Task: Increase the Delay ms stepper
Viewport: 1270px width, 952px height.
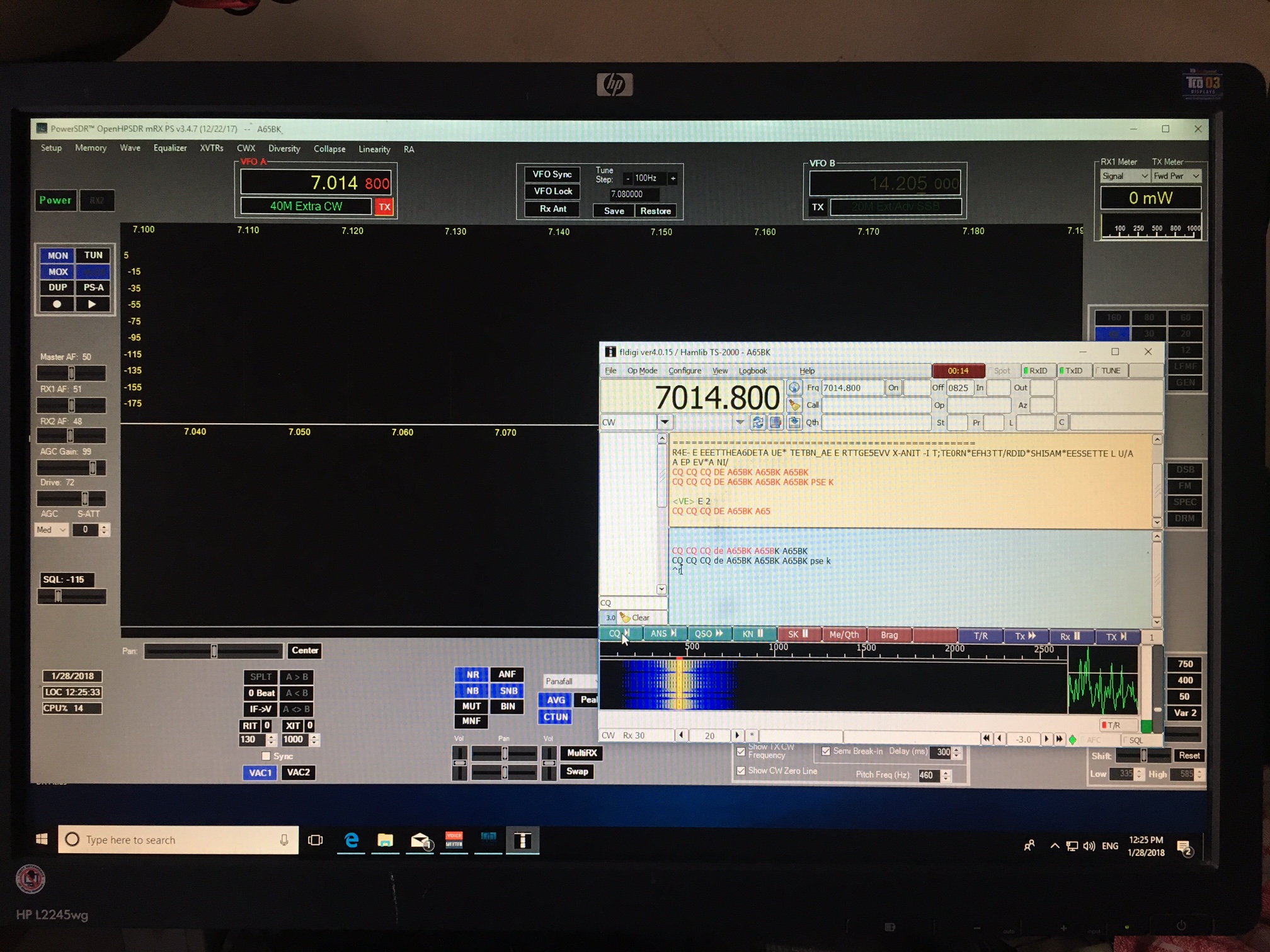Action: click(x=956, y=749)
